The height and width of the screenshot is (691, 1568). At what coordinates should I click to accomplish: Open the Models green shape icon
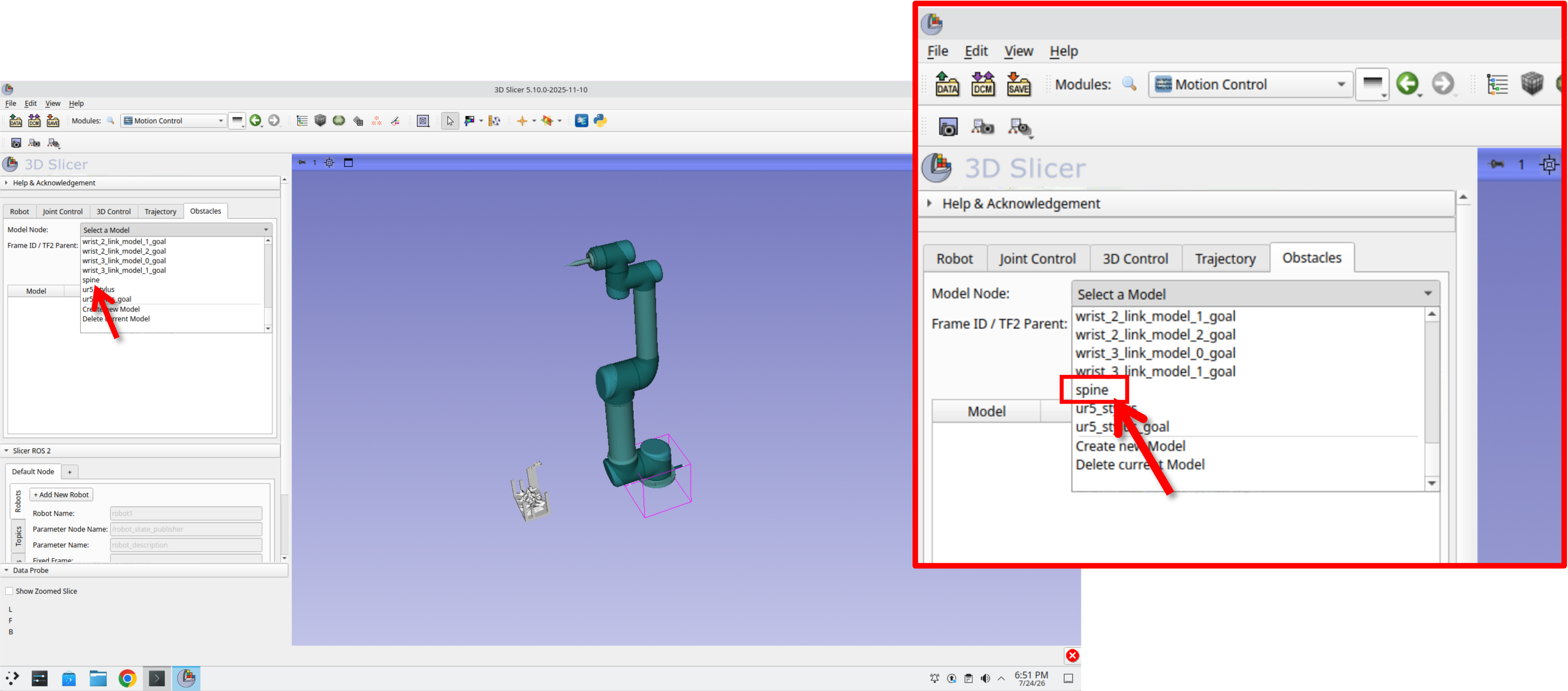339,121
